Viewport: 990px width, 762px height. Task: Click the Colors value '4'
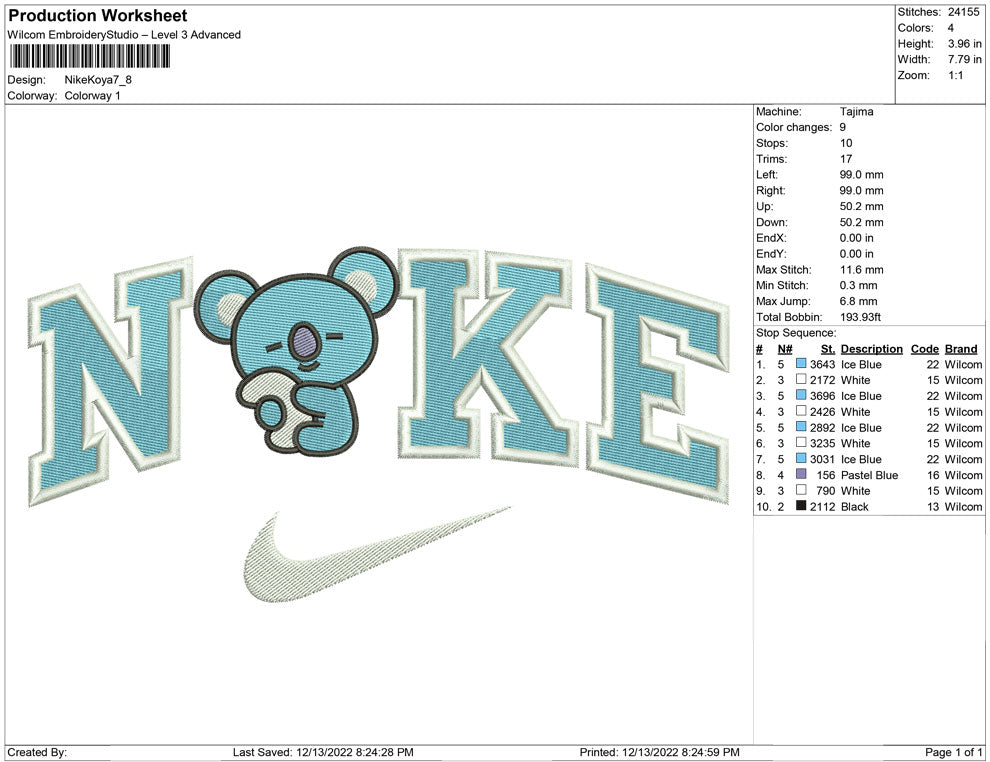coord(951,28)
